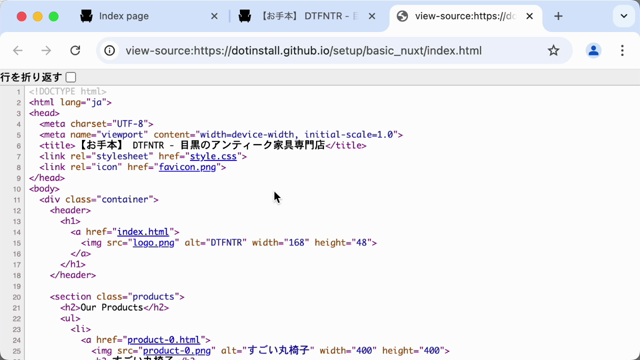Close the Index page tab
The image size is (640, 360).
[x=214, y=16]
